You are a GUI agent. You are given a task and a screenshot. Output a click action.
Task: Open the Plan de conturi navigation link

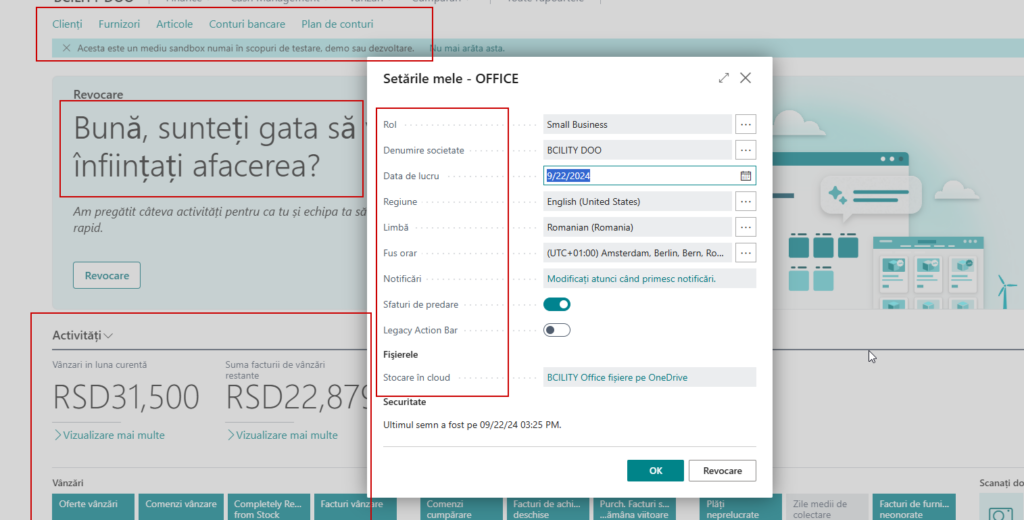[338, 24]
